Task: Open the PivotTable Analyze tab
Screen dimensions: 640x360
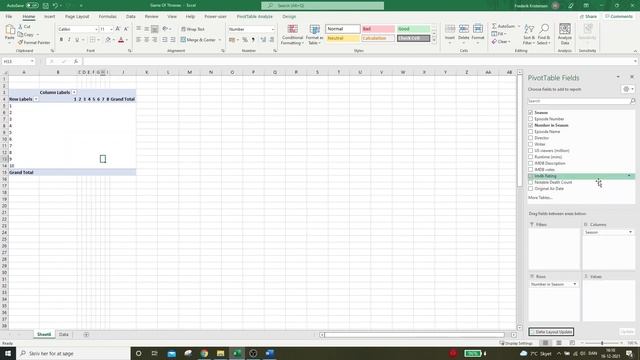Action: [254, 17]
